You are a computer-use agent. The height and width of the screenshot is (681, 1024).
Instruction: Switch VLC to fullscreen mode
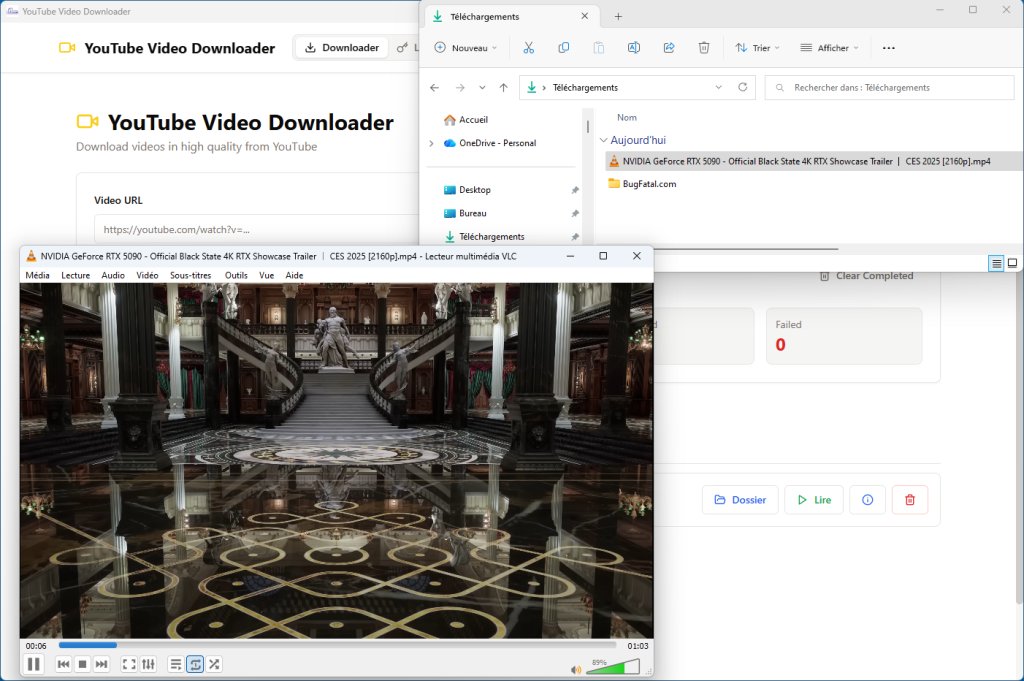[x=128, y=663]
